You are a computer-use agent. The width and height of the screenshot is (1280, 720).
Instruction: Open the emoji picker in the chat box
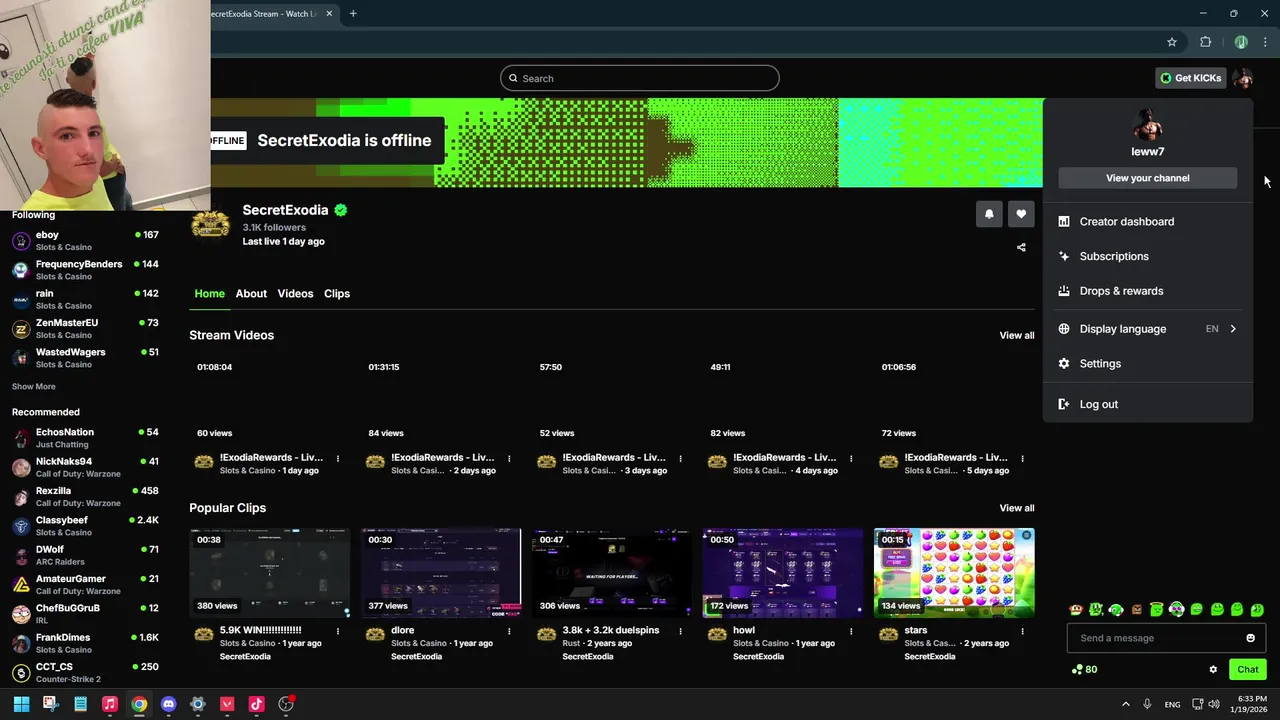(1250, 638)
